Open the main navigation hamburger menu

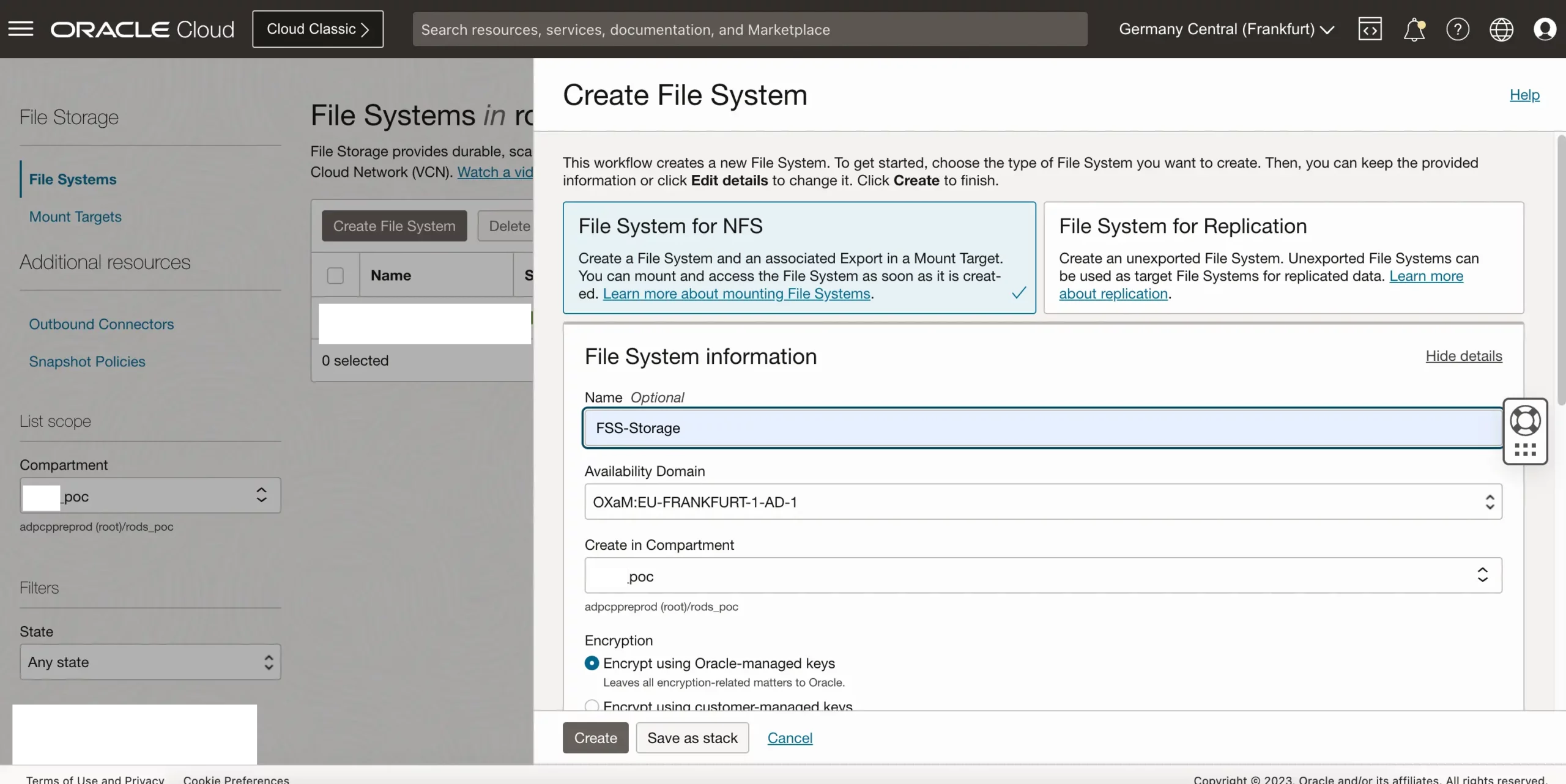(x=20, y=29)
